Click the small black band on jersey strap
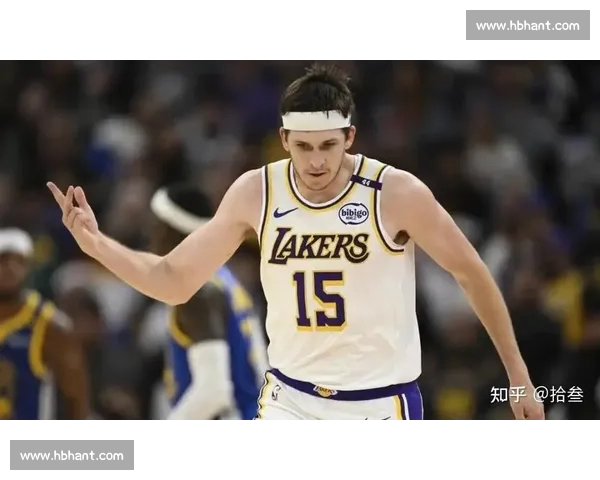Viewport: 600px width, 480px height. (x=366, y=182)
